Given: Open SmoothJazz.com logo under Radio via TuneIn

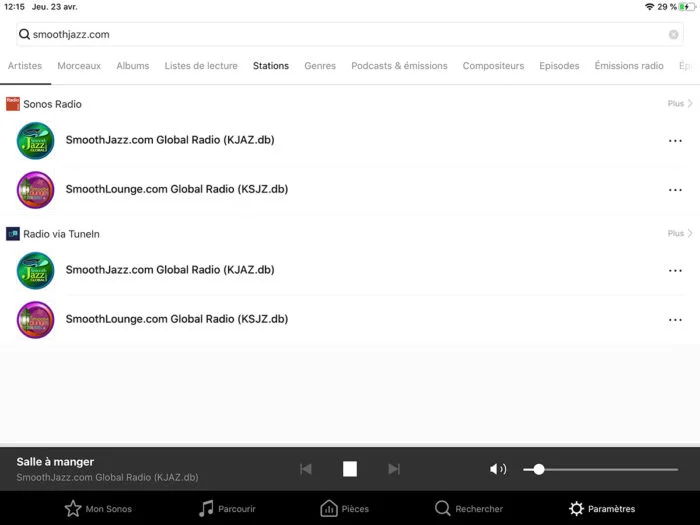Looking at the screenshot, I should (35, 270).
